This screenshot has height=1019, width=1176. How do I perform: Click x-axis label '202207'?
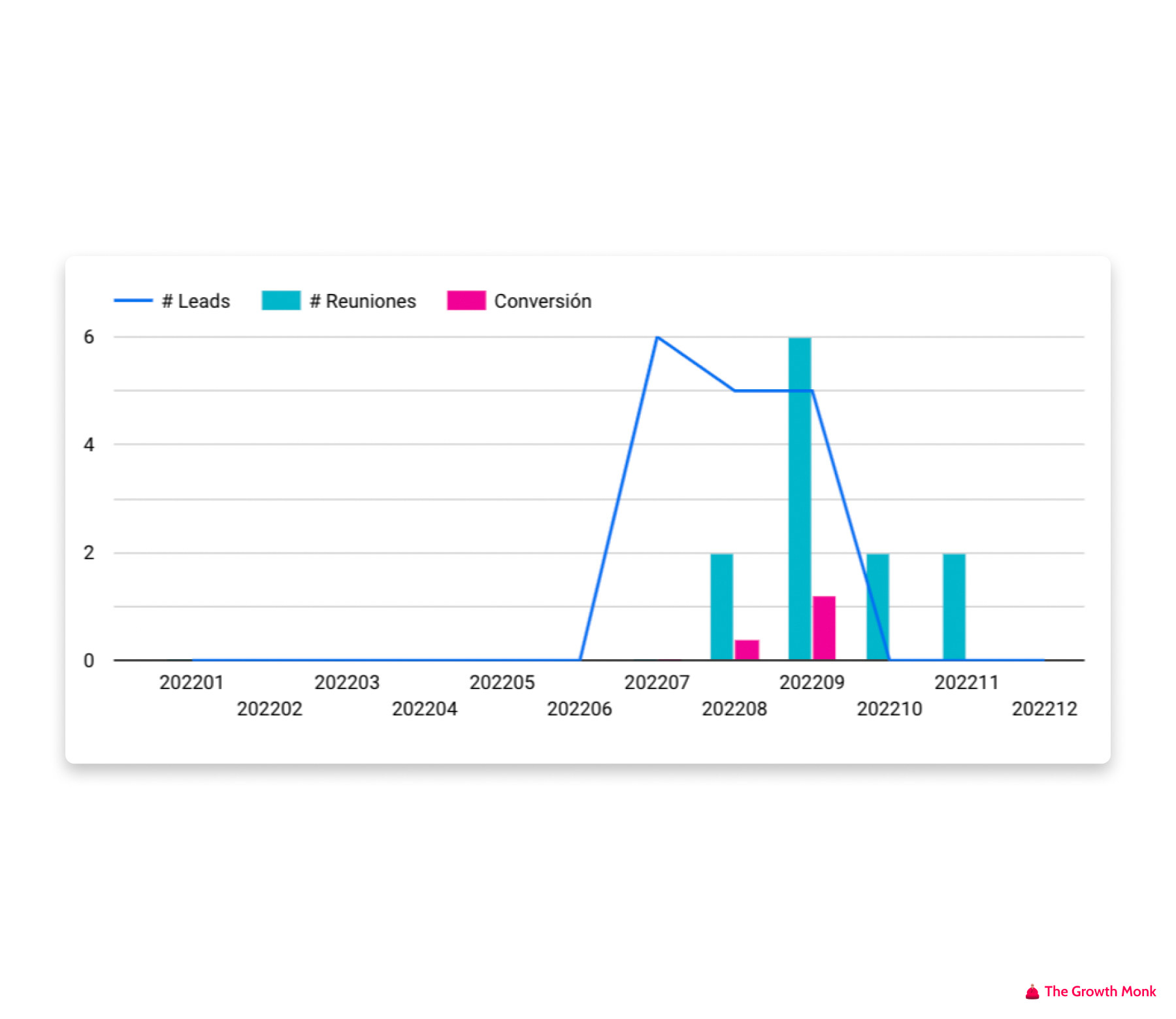point(657,683)
